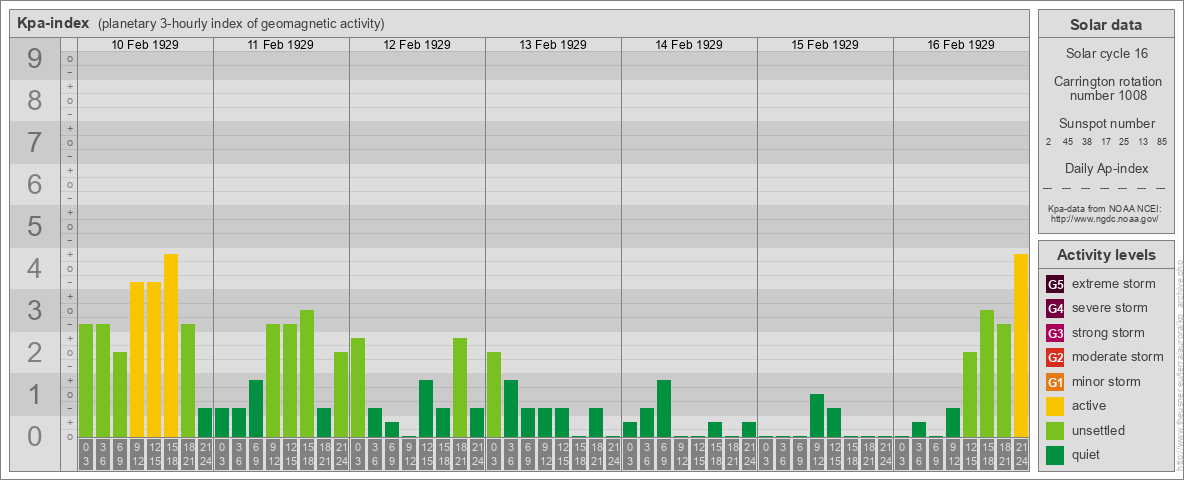This screenshot has height=480, width=1184.
Task: Click the yellow bar at 21-24 on 16 Feb
Action: pos(1020,346)
